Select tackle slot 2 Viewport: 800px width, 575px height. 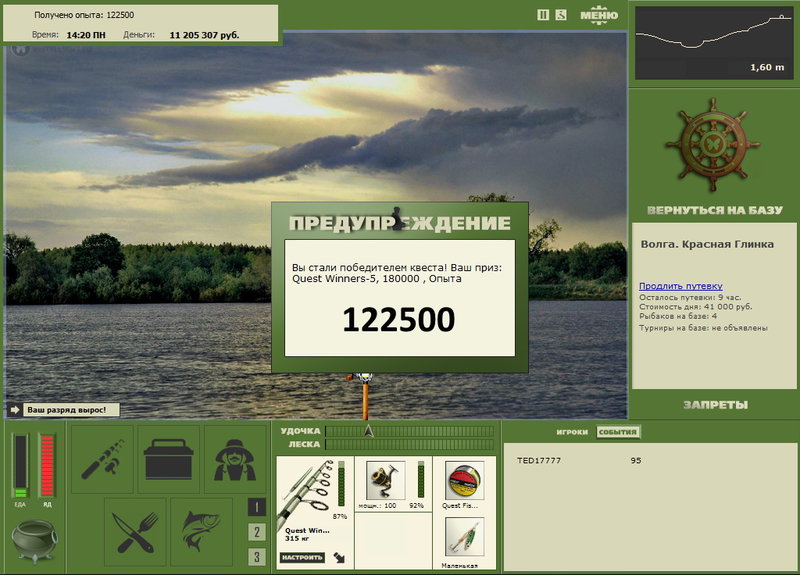[257, 532]
